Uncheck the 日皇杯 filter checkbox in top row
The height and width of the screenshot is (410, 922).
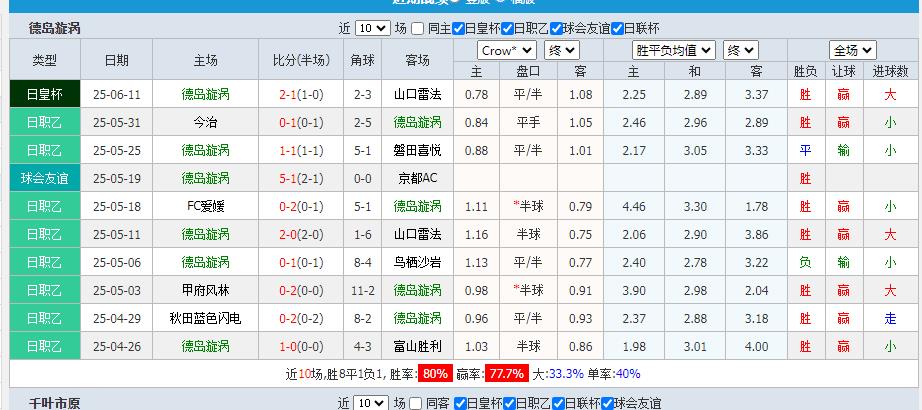(458, 28)
